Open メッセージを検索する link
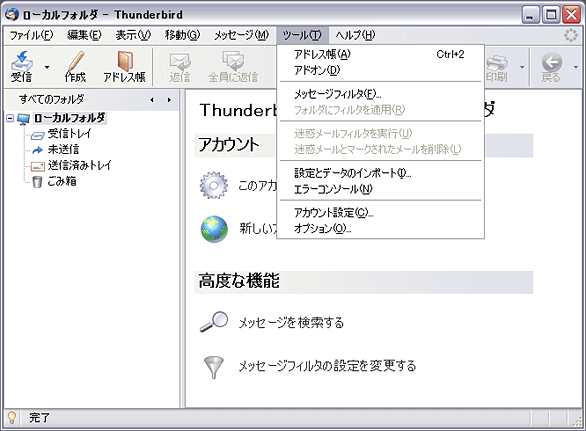 [291, 323]
